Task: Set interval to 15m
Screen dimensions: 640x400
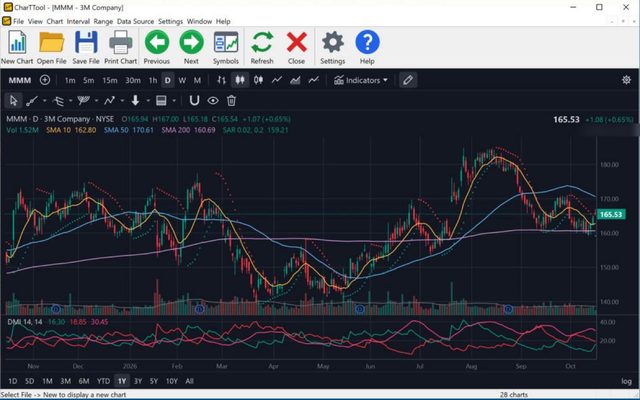Action: (110, 80)
